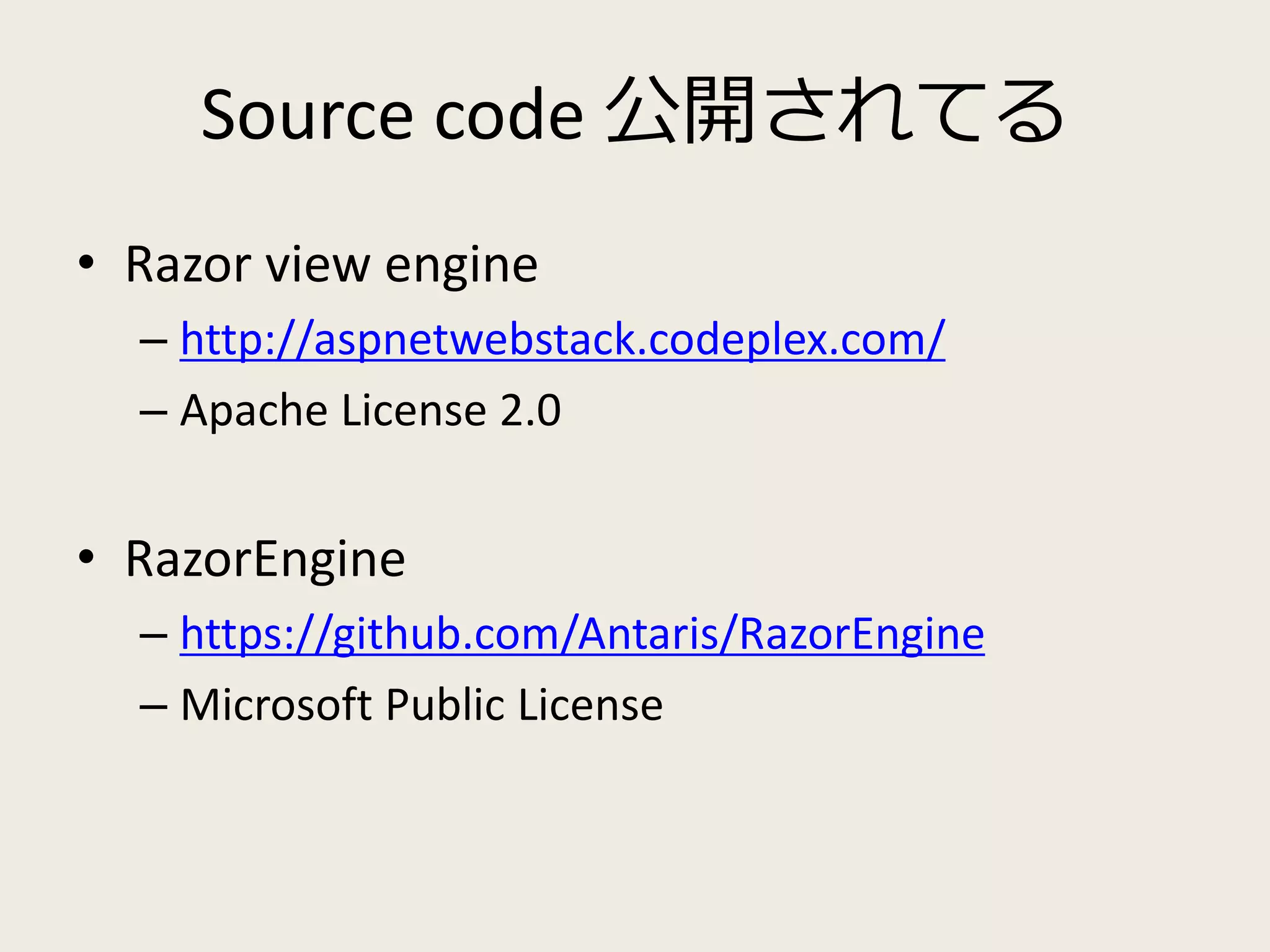Open the aspnetwebstack.codeplex.com link

pos(562,340)
